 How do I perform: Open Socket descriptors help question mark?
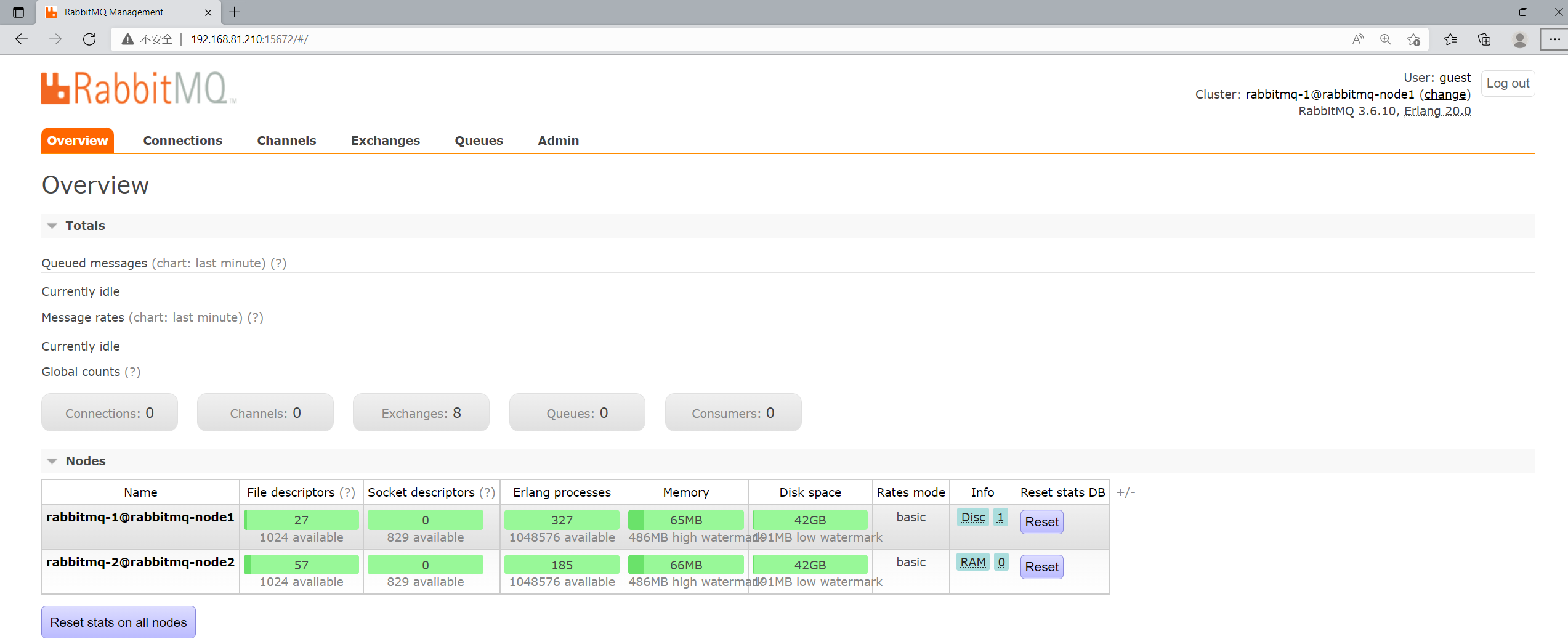coord(487,492)
